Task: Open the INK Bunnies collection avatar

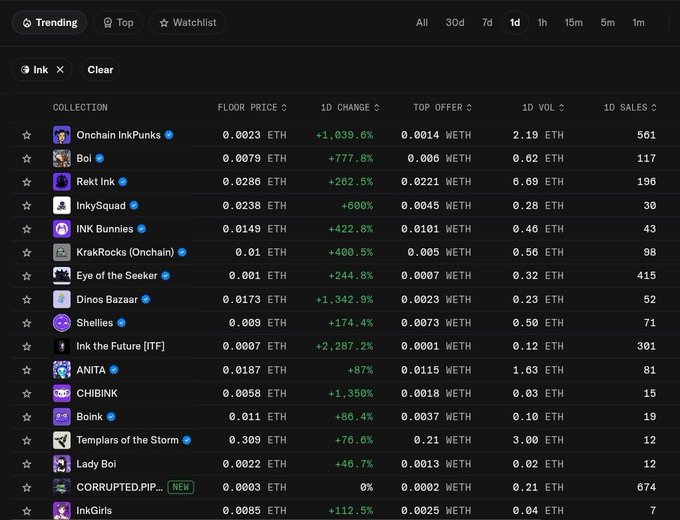Action: tap(62, 229)
